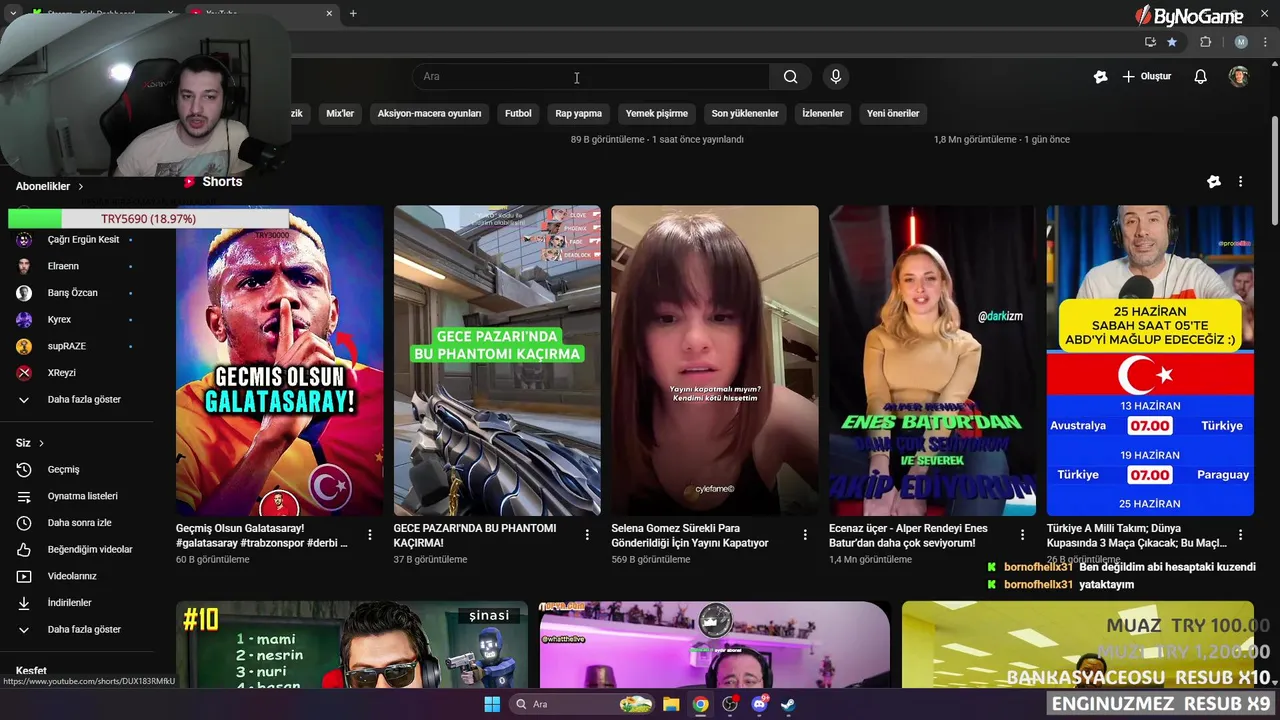Image resolution: width=1280 pixels, height=720 pixels.
Task: Select the Yeni öneriler chip
Action: click(x=893, y=113)
